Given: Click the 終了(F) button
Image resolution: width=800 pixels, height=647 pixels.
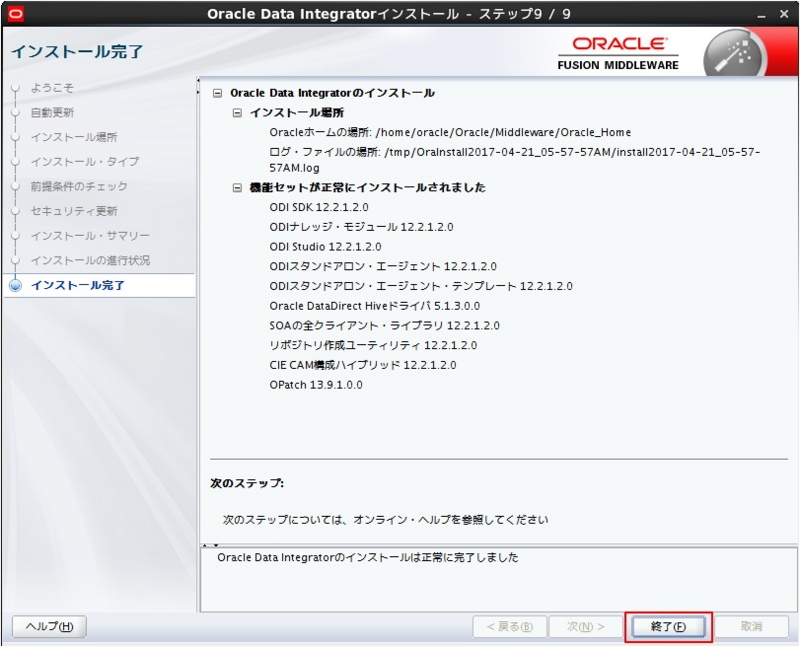Looking at the screenshot, I should (668, 627).
